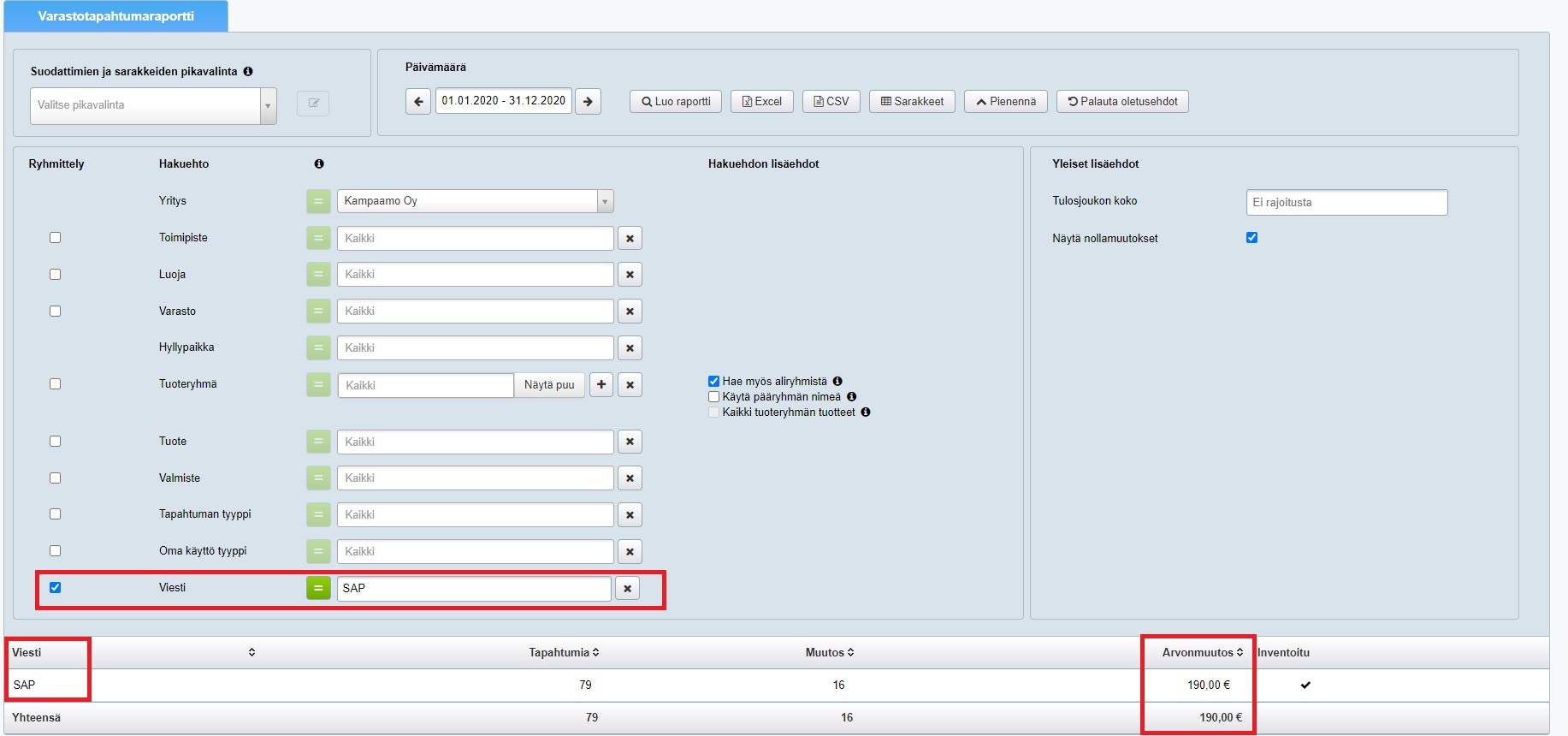Image resolution: width=1568 pixels, height=736 pixels.
Task: Sort results by Tapahtumia column header
Action: 563,652
